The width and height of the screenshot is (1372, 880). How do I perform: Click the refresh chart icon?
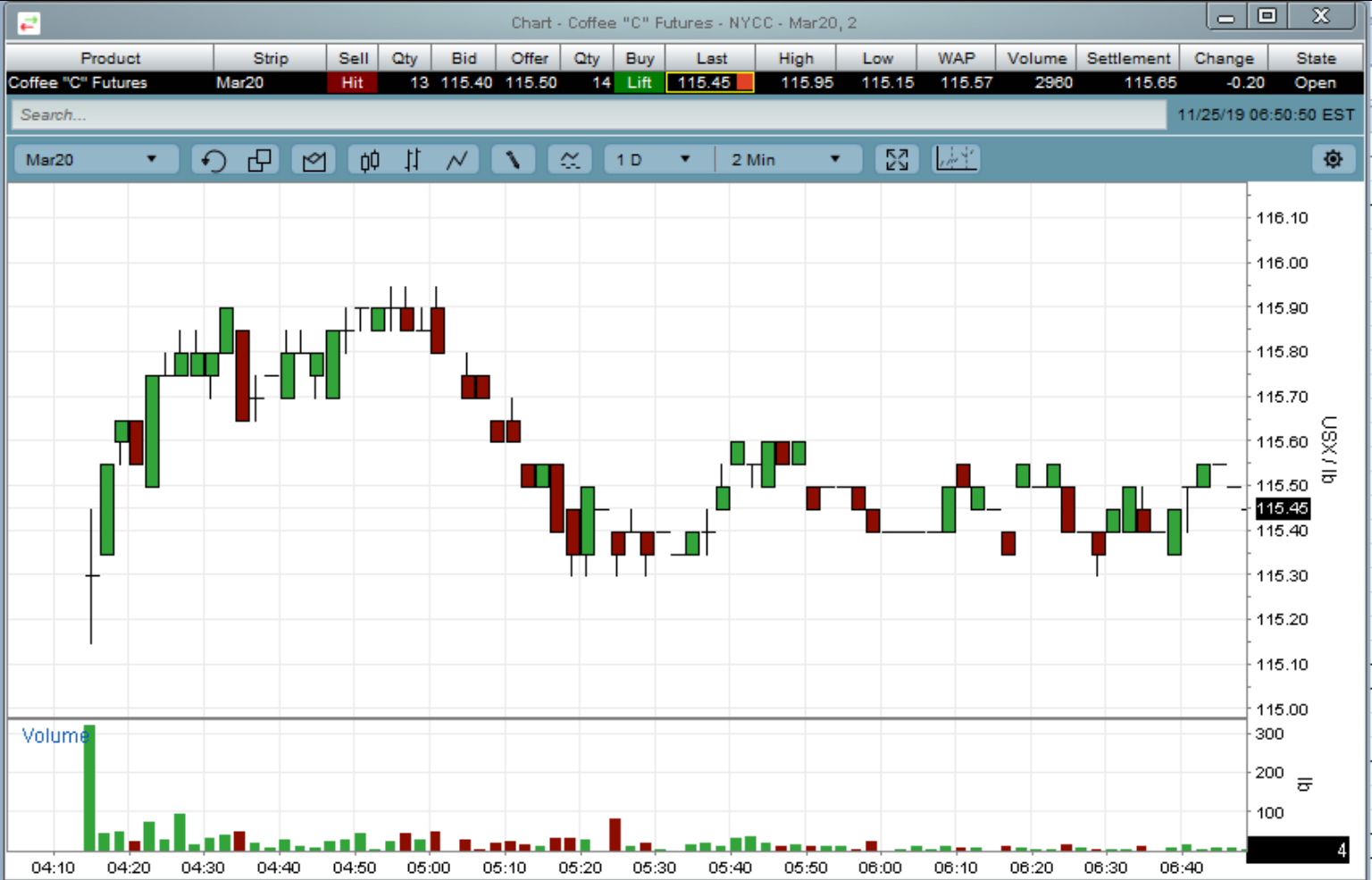pos(213,160)
